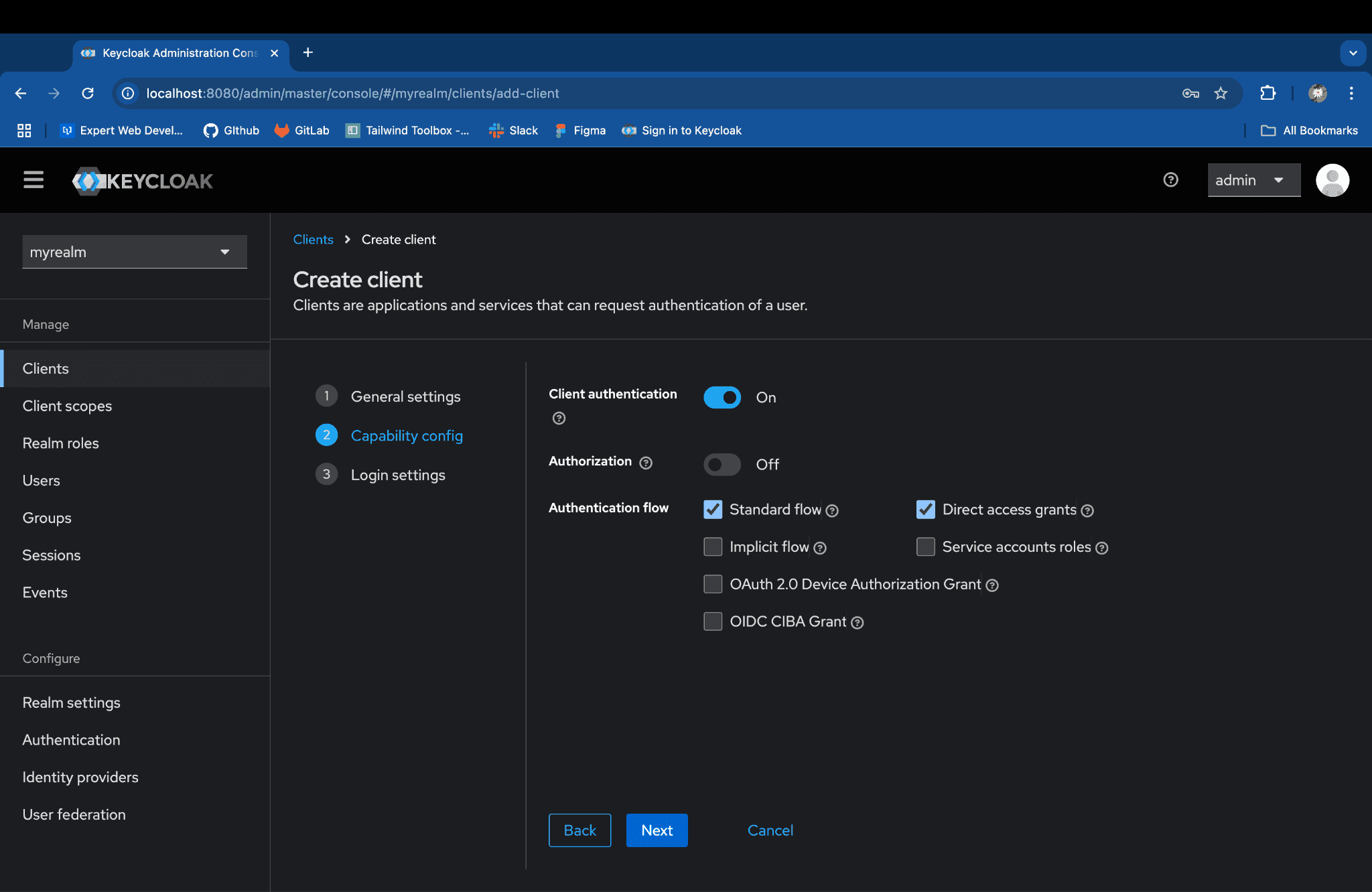
Task: Click the Authorization help icon
Action: tap(646, 463)
